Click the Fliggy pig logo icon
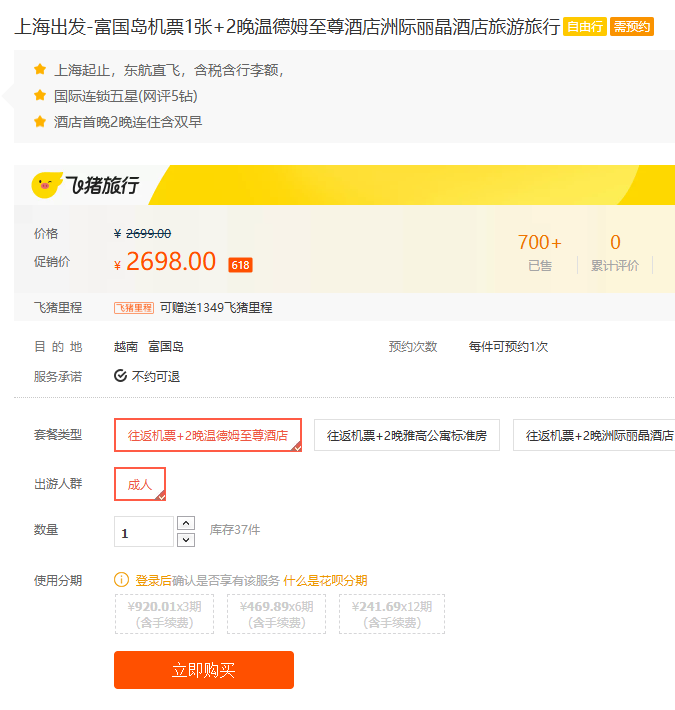The height and width of the screenshot is (710, 675). tap(46, 185)
